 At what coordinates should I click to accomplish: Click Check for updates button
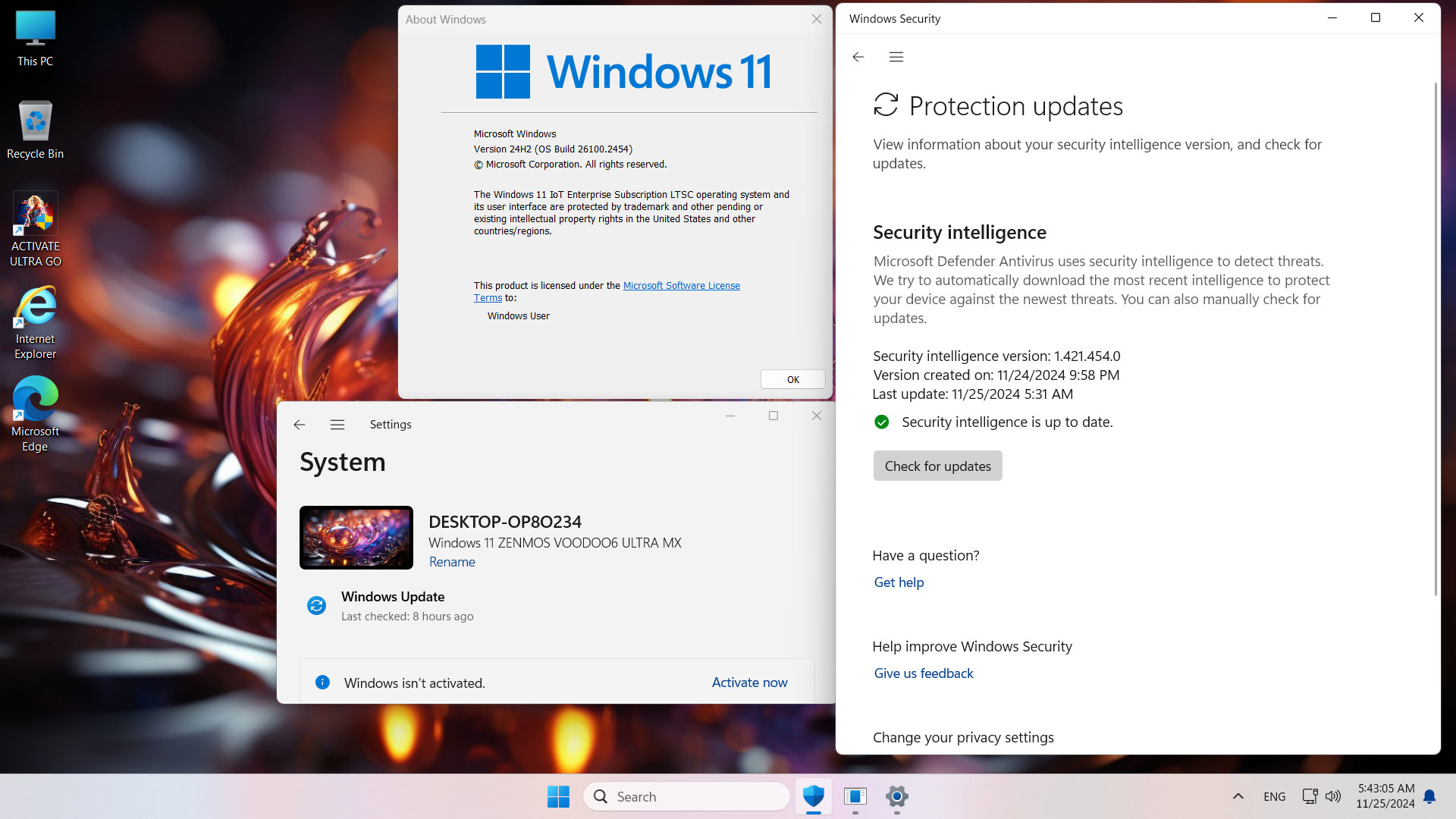click(x=938, y=465)
